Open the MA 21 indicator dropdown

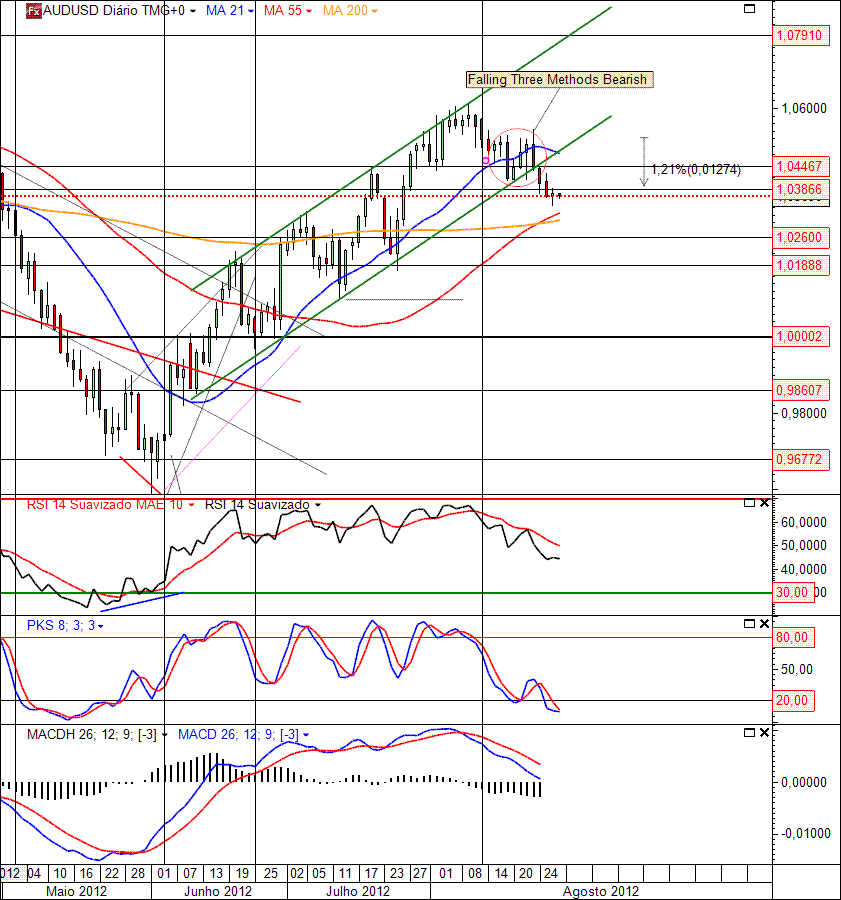coord(251,11)
